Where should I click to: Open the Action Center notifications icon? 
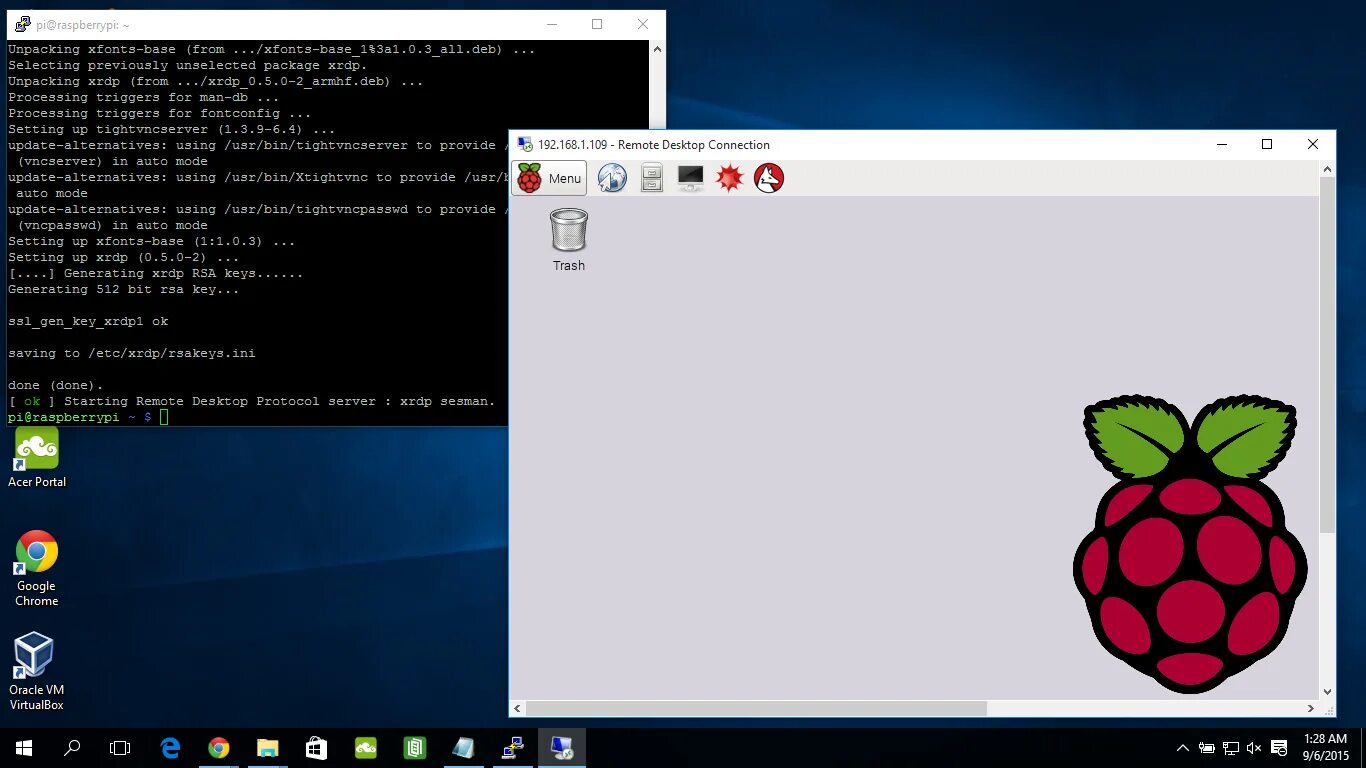tap(1278, 747)
